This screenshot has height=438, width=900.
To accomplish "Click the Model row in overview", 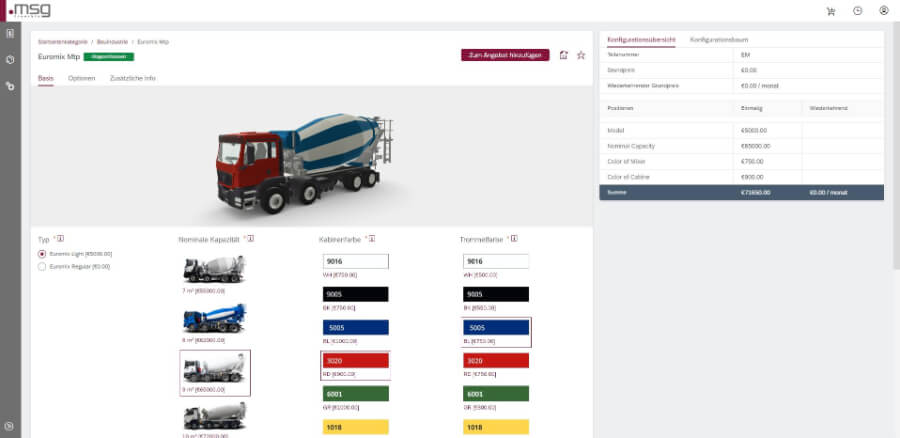I will point(742,130).
